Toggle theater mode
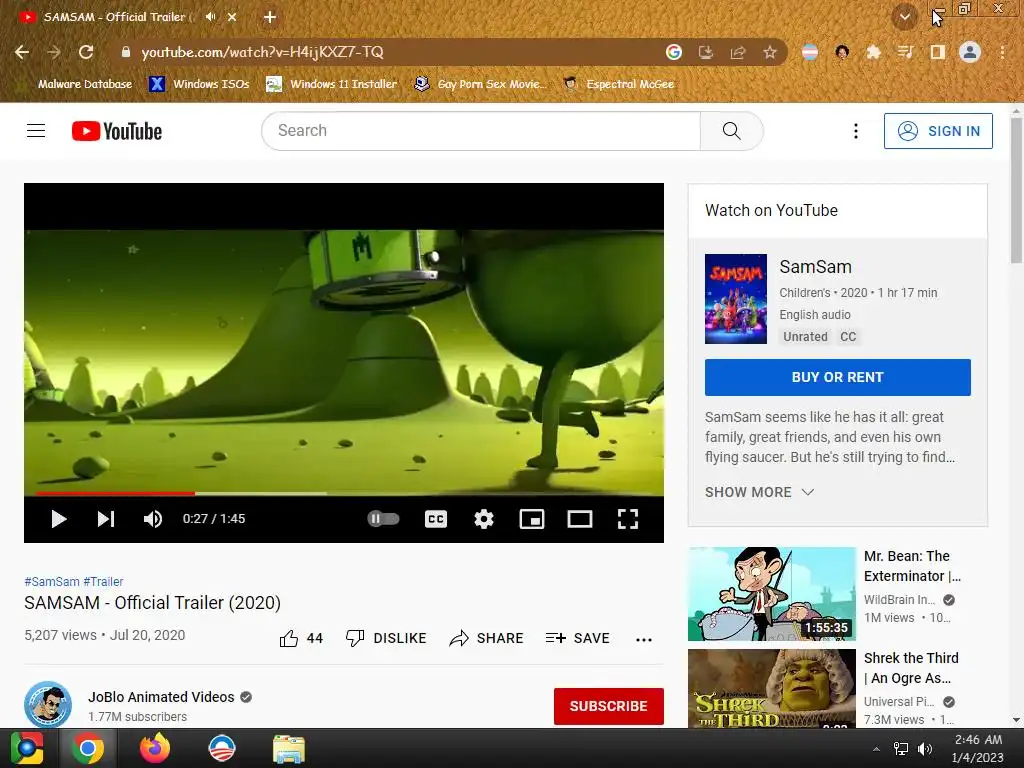This screenshot has width=1024, height=768. coord(580,519)
